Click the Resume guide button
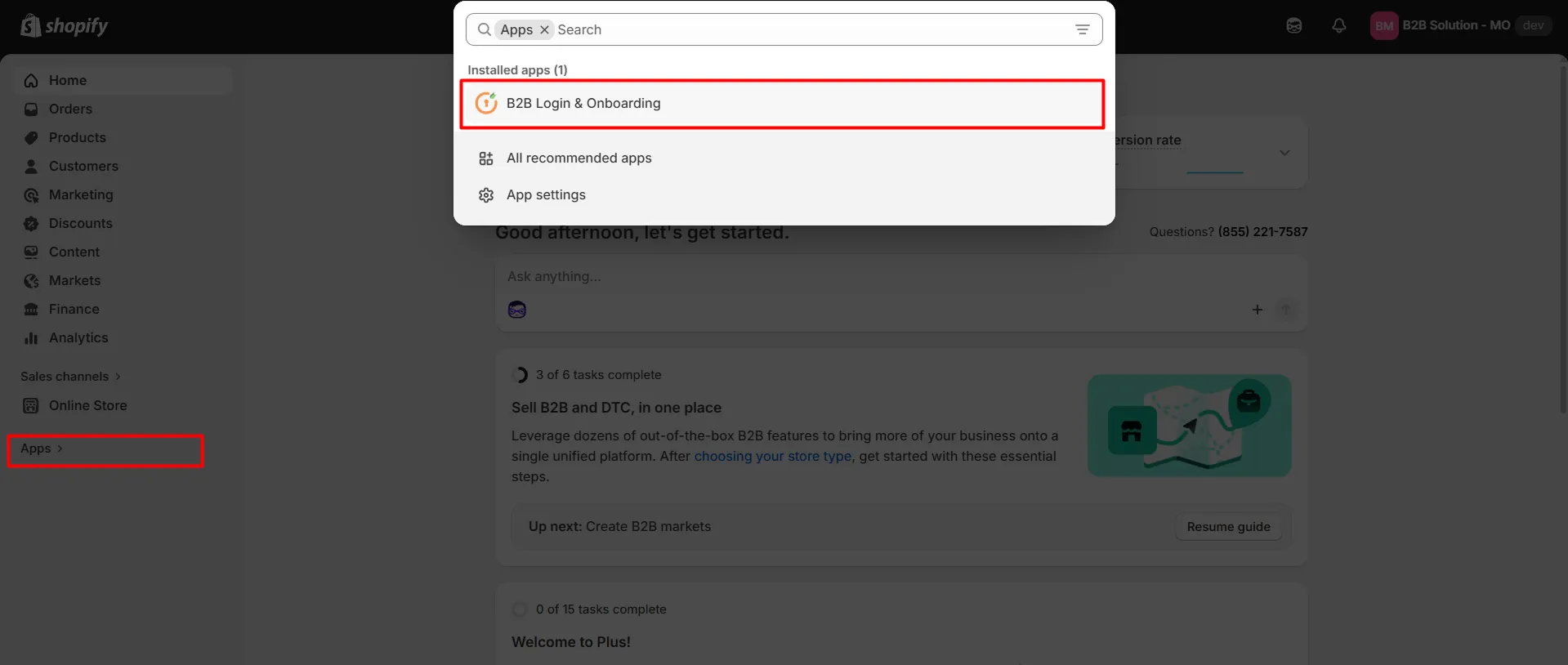The width and height of the screenshot is (1568, 665). pos(1228,526)
